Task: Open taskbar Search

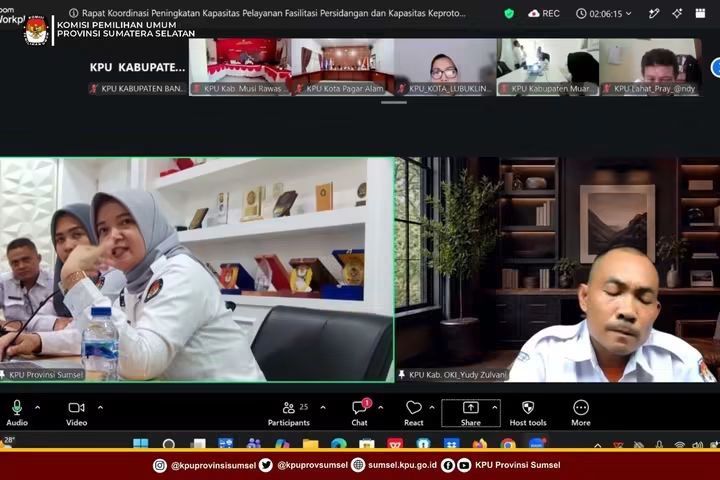Action: [169, 444]
